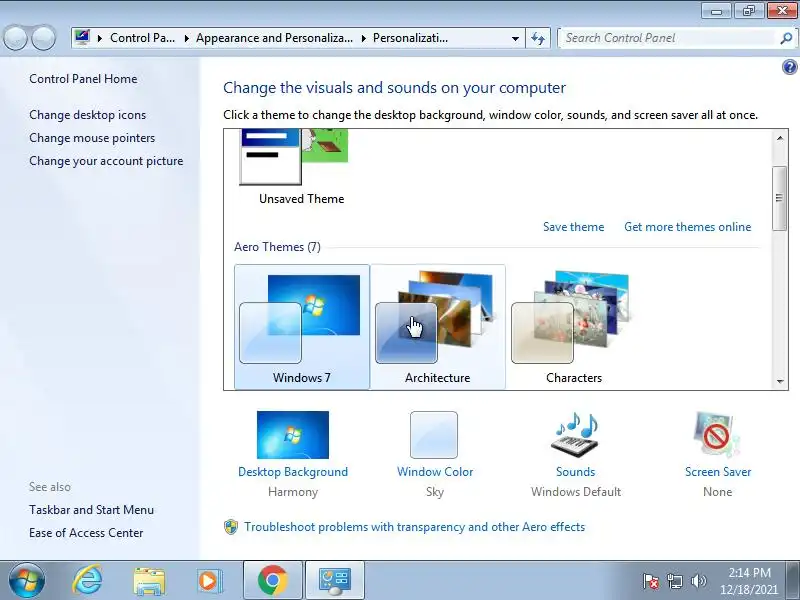The width and height of the screenshot is (800, 600).
Task: Expand the arrow after Control Panel breadcrumb
Action: click(187, 38)
